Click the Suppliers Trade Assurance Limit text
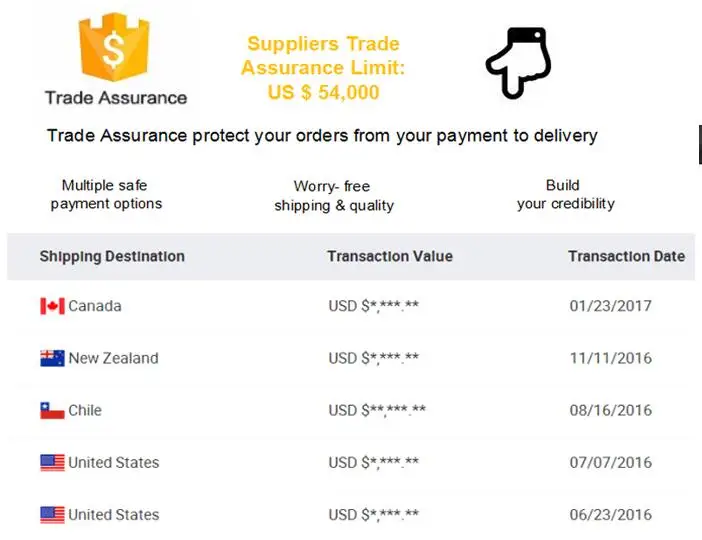 (x=323, y=68)
